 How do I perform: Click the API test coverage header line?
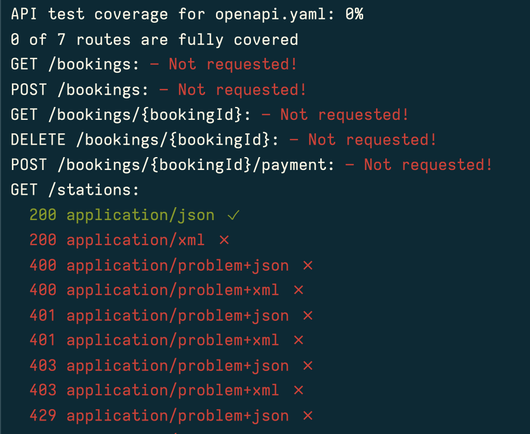187,15
